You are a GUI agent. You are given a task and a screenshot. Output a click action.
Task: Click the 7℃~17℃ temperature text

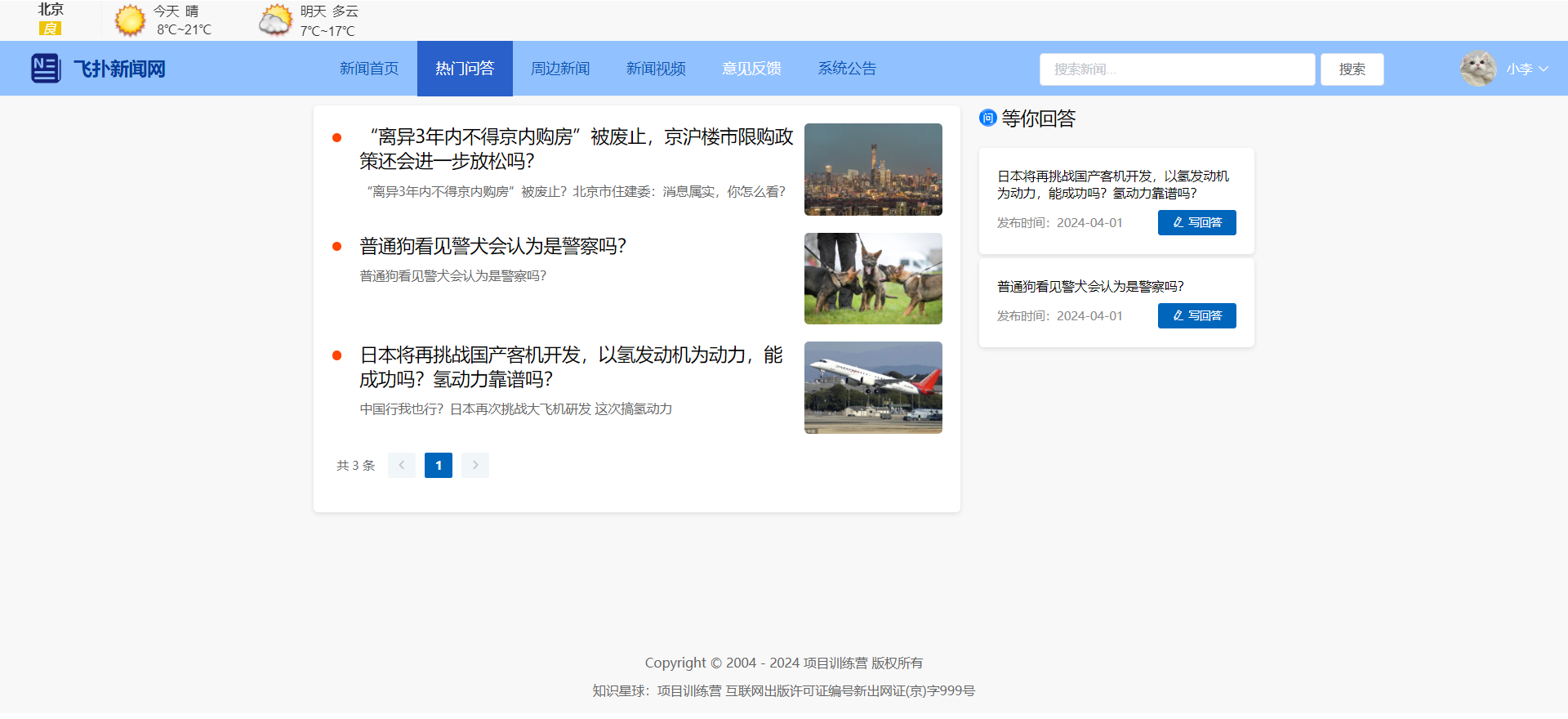pyautogui.click(x=327, y=31)
